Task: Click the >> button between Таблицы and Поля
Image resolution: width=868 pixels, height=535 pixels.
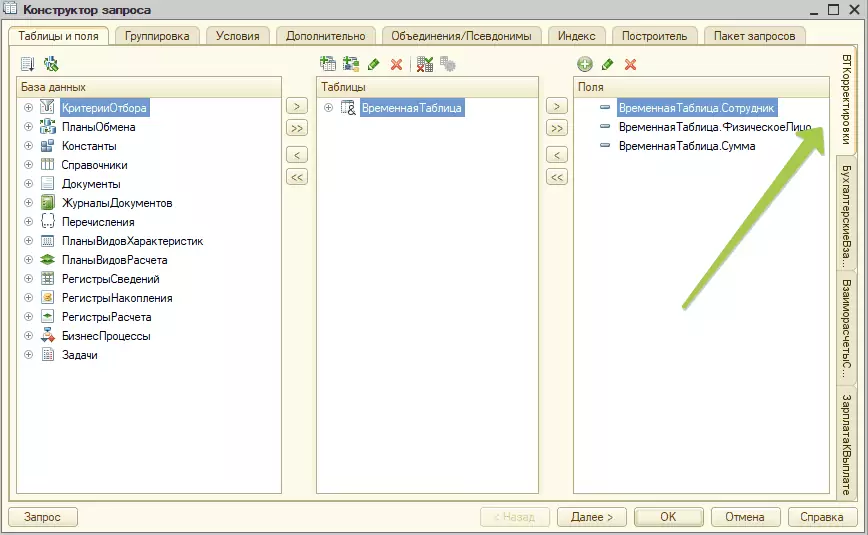Action: click(x=557, y=128)
